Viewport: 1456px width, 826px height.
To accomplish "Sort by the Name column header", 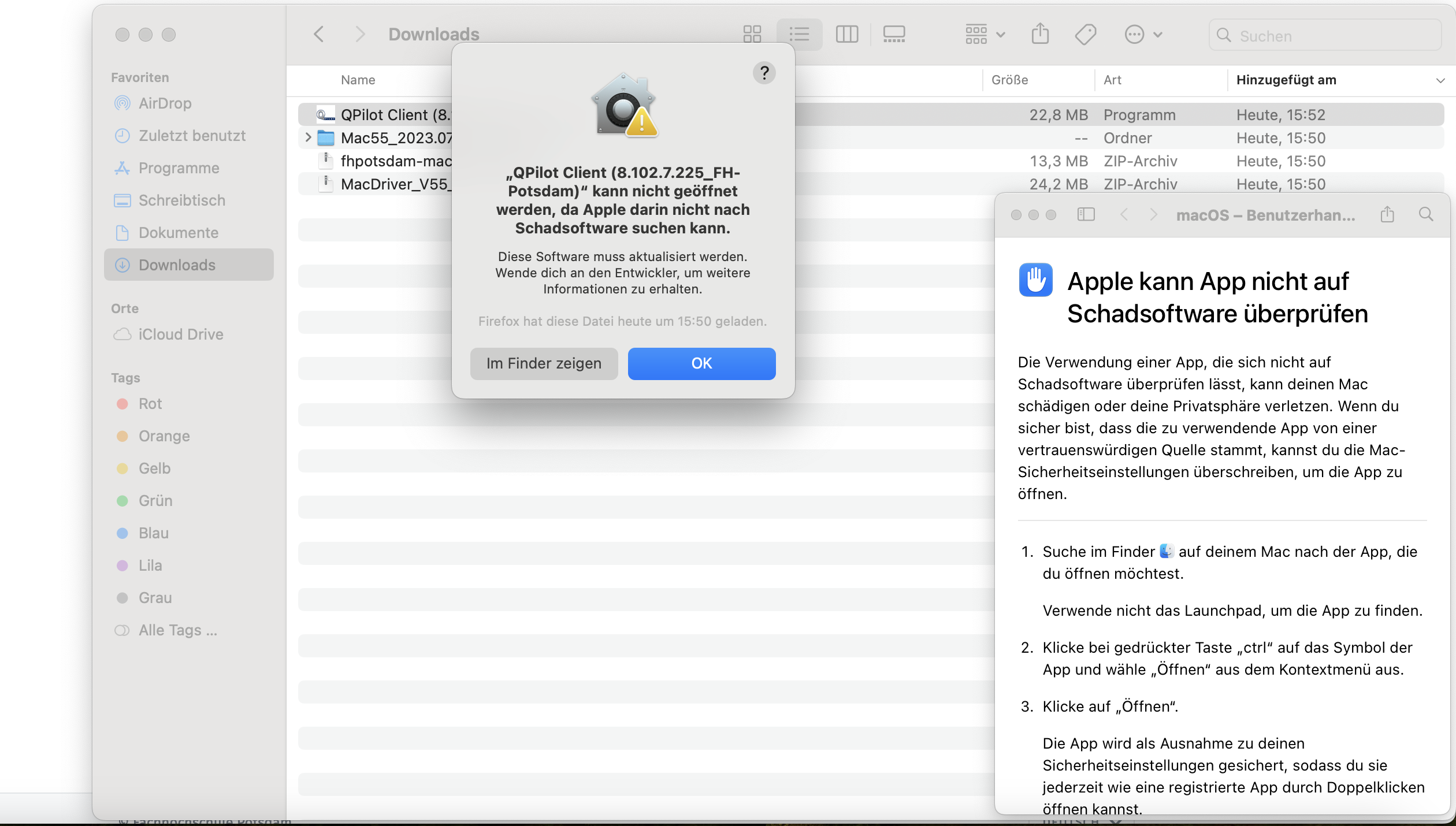I will [x=358, y=80].
